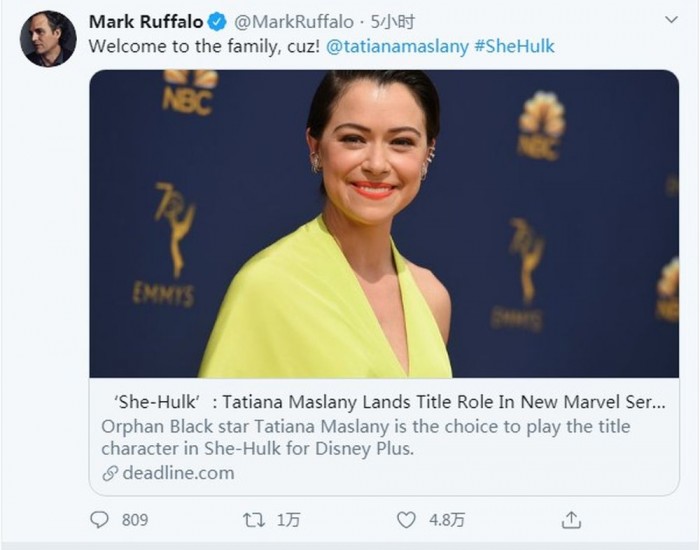This screenshot has height=550, width=700.
Task: Open the #SheHulk hashtag
Action: 514,46
